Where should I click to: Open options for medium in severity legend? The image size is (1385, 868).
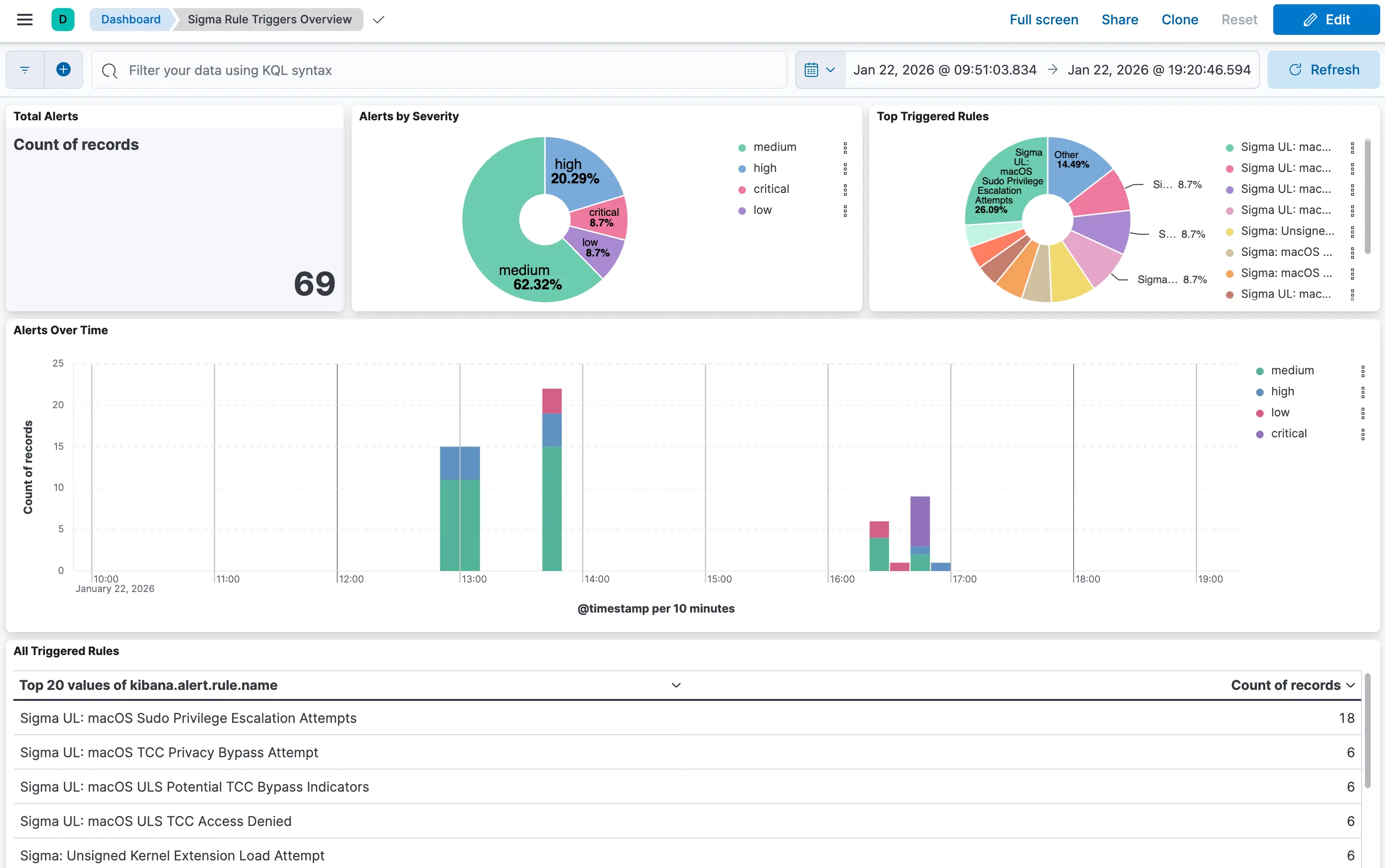pyautogui.click(x=845, y=148)
